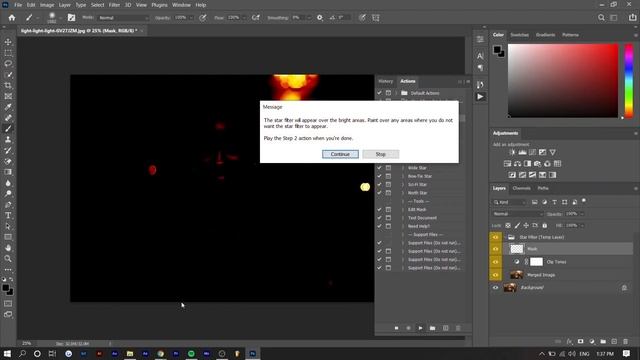
Task: Toggle checkmark for Edit Mask action
Action: click(x=379, y=209)
